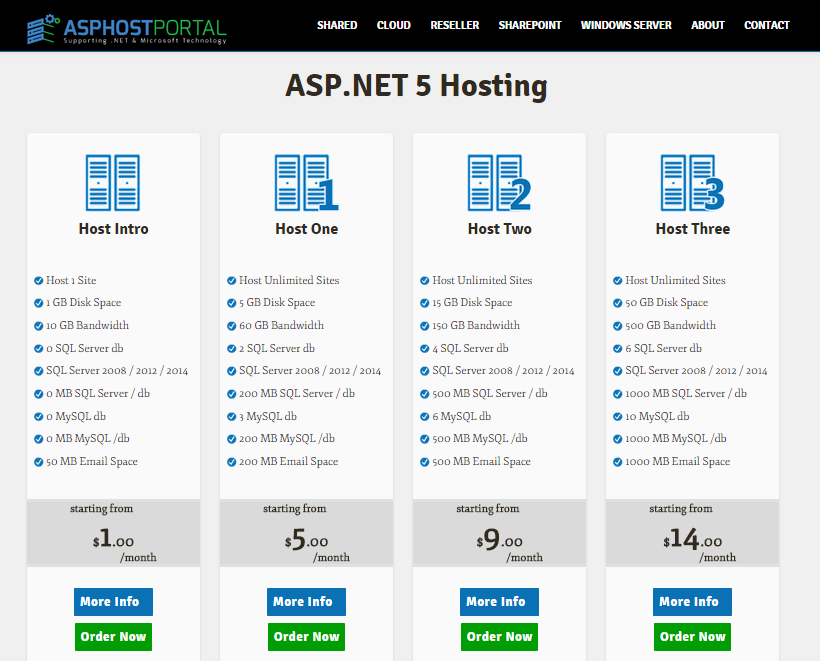Image resolution: width=820 pixels, height=661 pixels.
Task: Click the Host Intro server icon
Action: (113, 183)
